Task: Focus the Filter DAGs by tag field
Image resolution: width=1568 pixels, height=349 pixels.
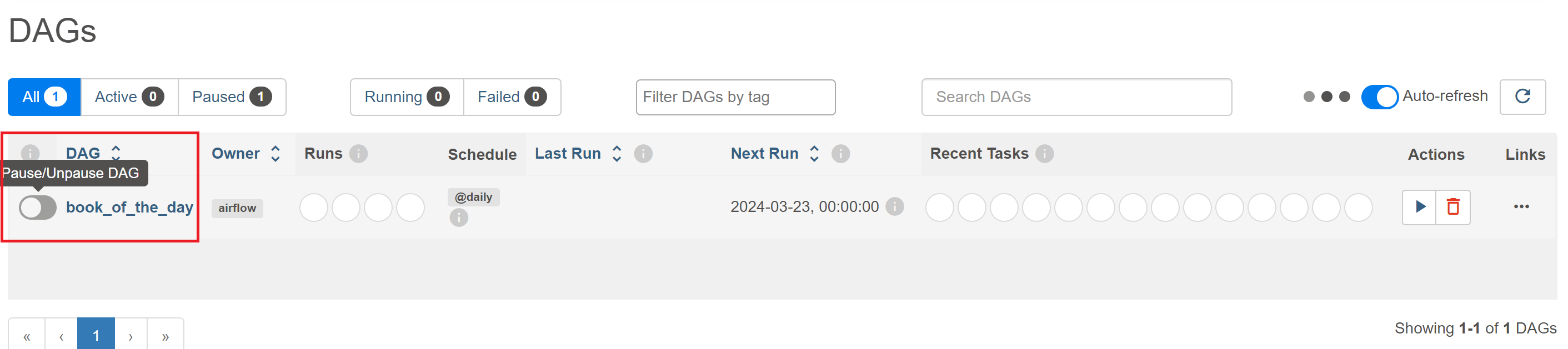Action: [735, 97]
